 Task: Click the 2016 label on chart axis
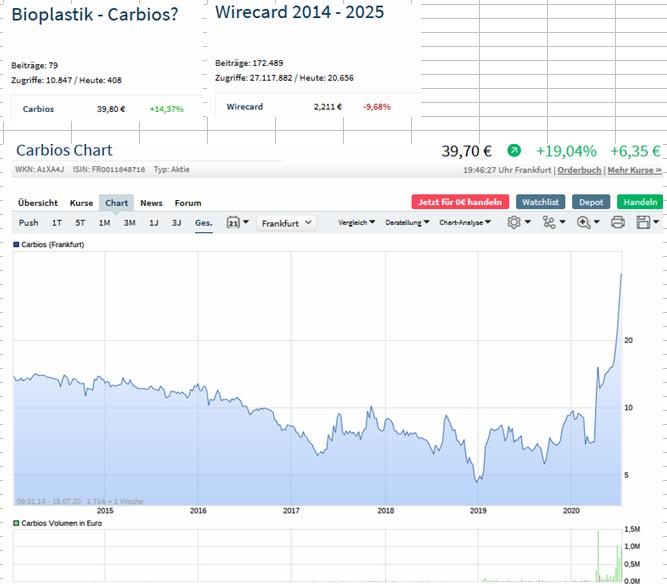(198, 510)
